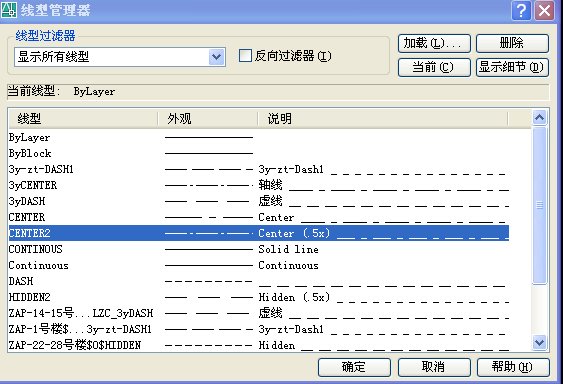Click the scrollbar down arrow
The height and width of the screenshot is (384, 563).
(x=539, y=342)
